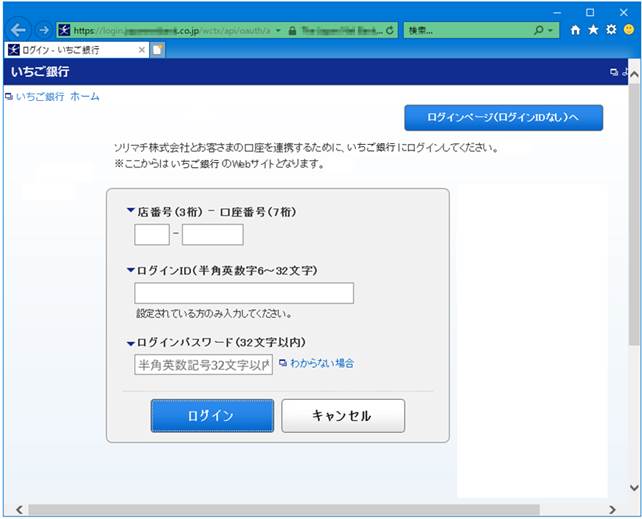Image resolution: width=642 pixels, height=519 pixels.
Task: Click the ログインID input field
Action: [x=244, y=293]
